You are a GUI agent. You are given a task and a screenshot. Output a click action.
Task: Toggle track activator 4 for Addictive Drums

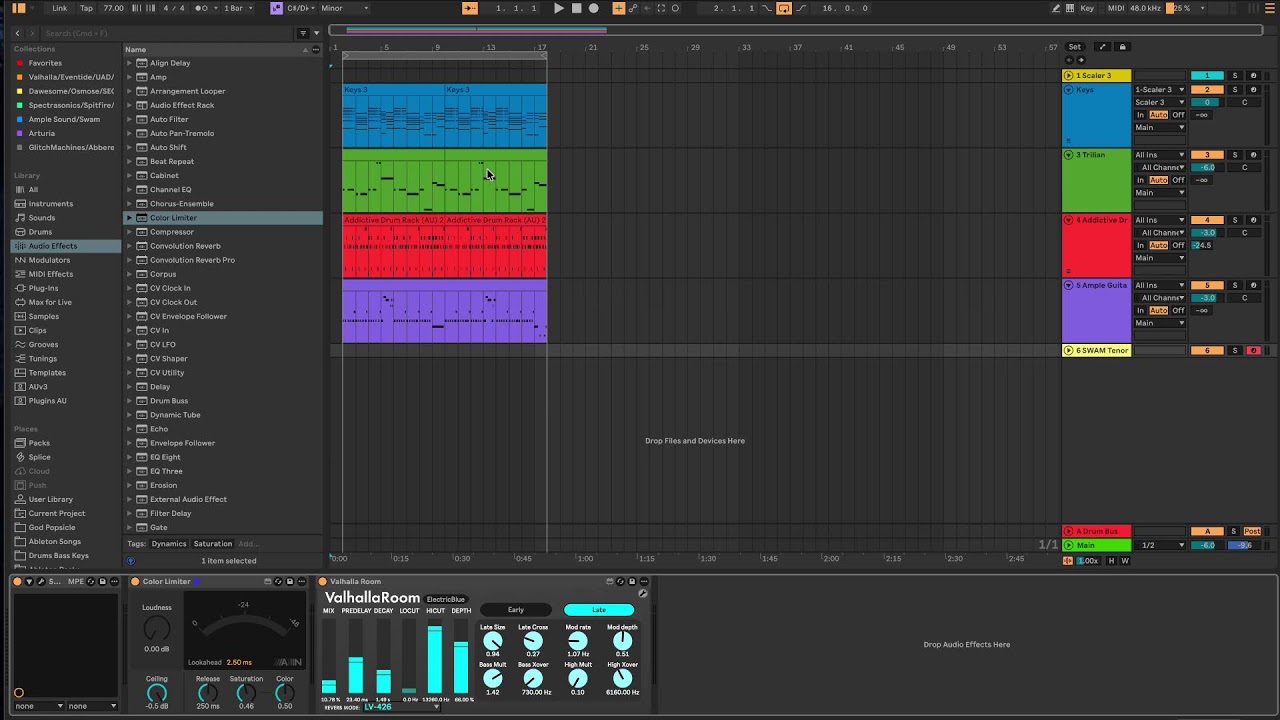point(1207,220)
